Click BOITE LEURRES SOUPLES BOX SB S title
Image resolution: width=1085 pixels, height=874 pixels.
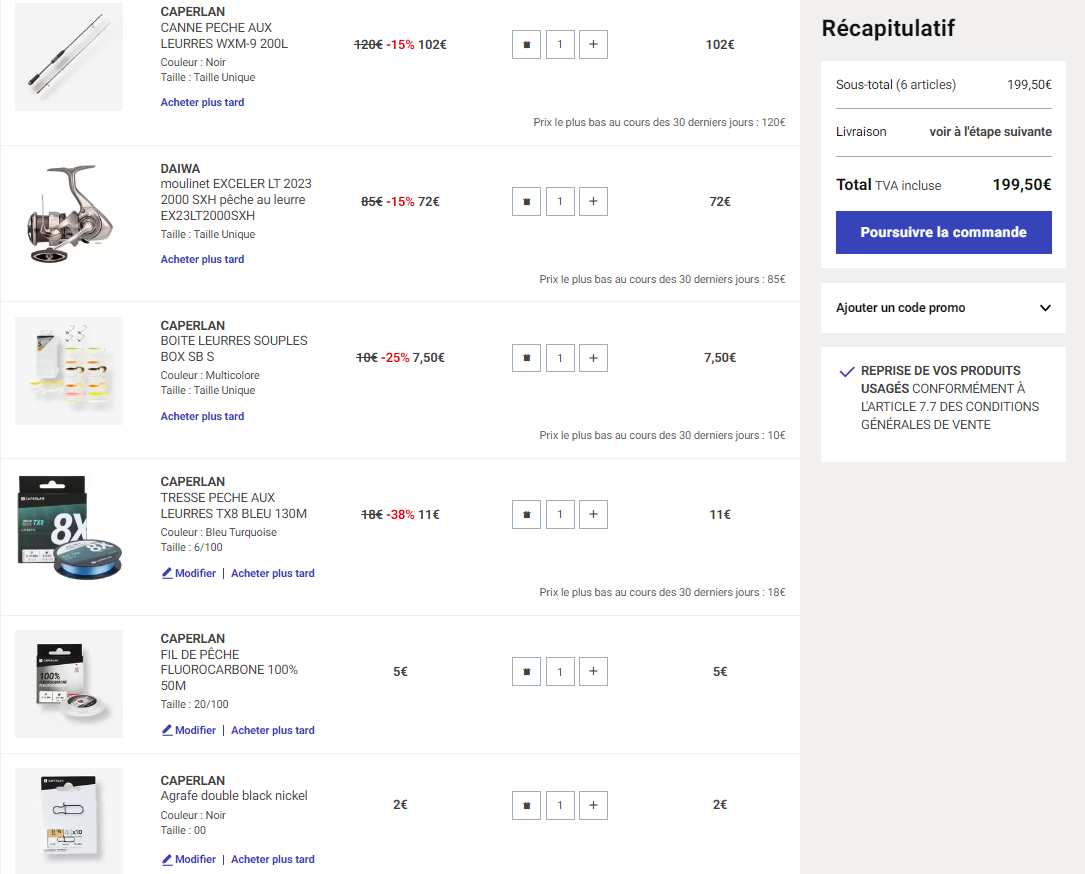234,349
